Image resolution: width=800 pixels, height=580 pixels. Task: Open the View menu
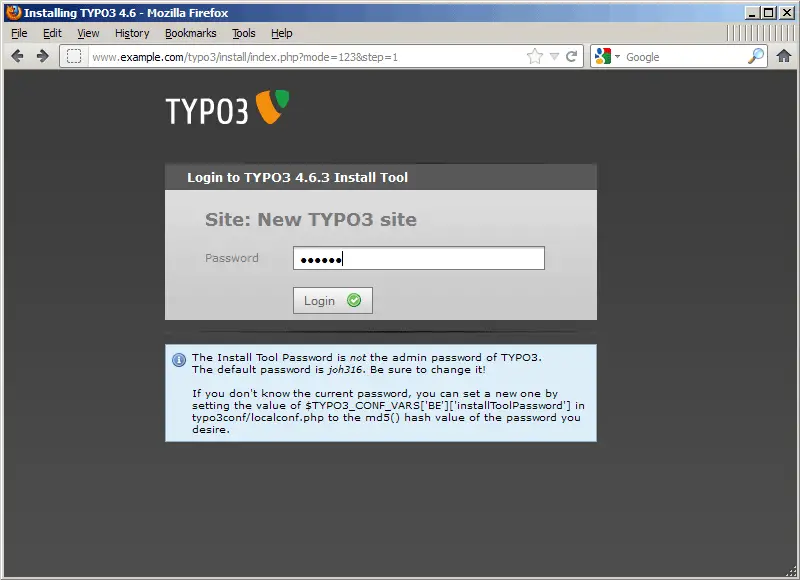pyautogui.click(x=88, y=33)
